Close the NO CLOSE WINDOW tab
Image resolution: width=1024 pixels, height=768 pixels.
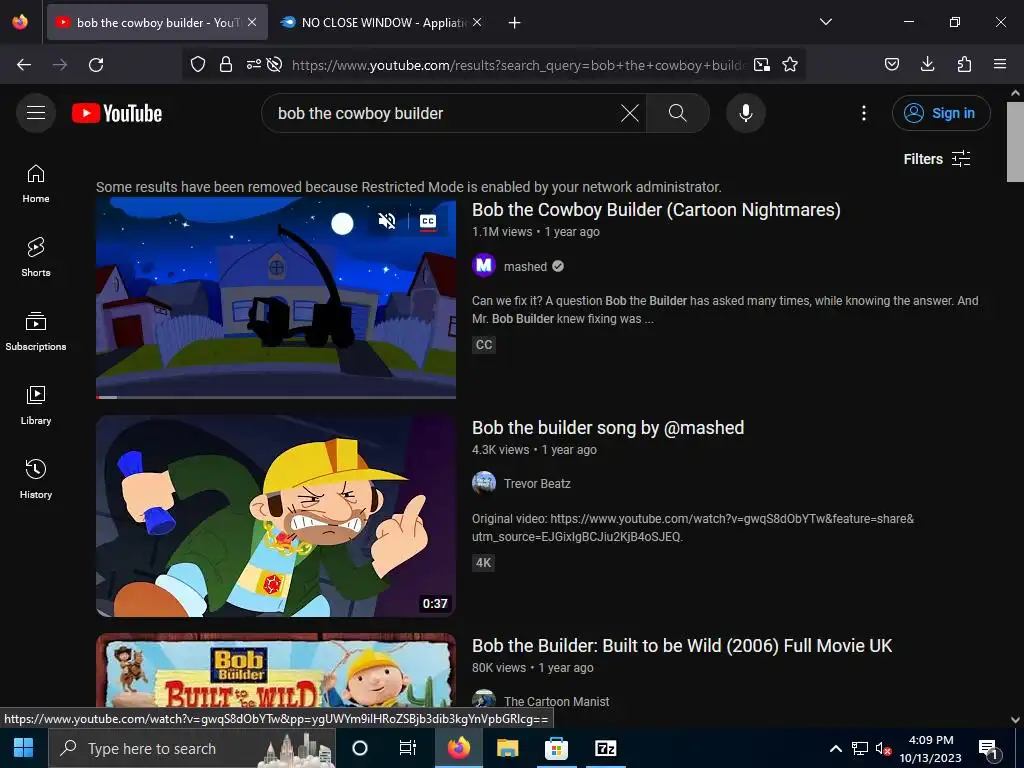pos(477,22)
